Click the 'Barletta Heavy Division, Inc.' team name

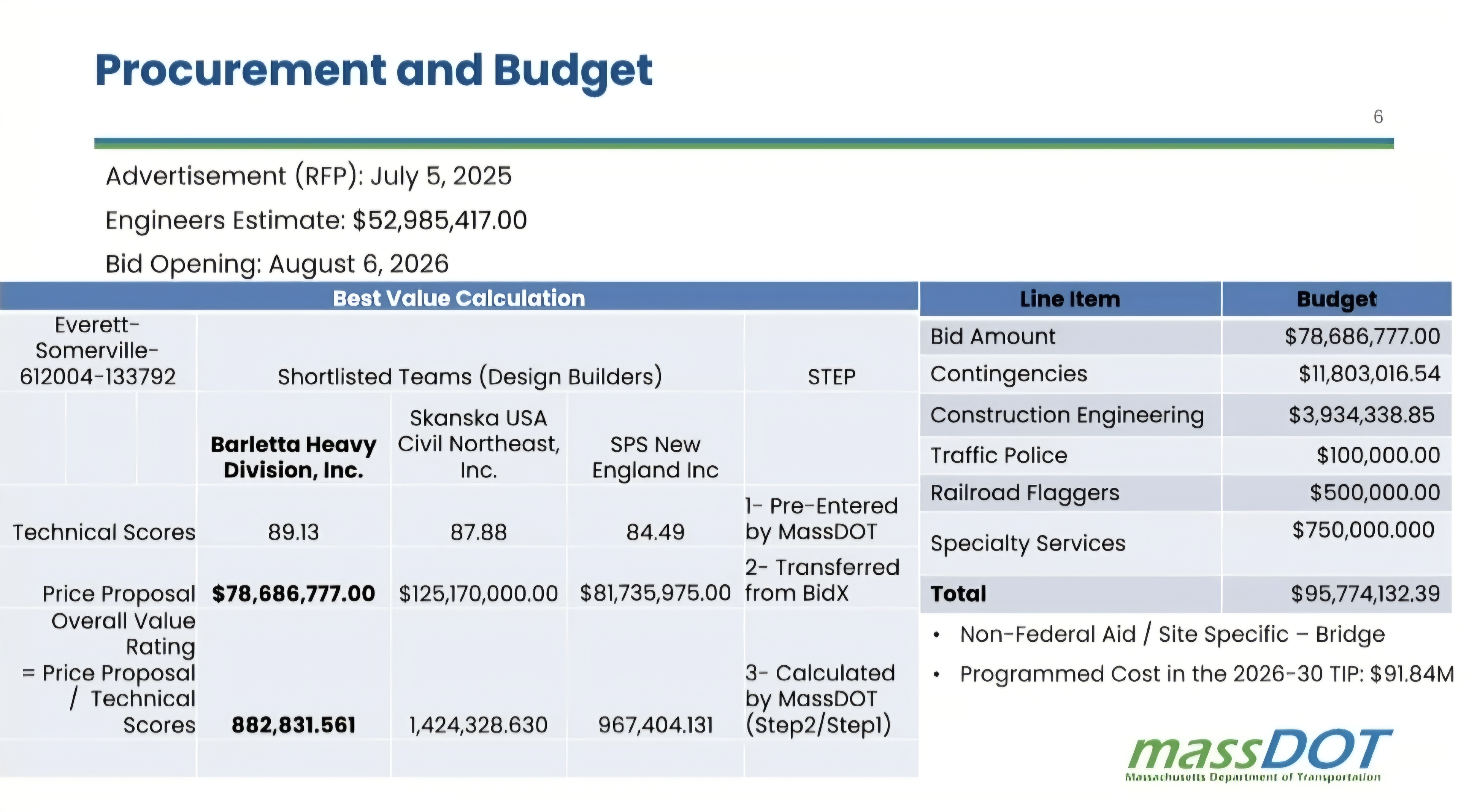tap(293, 457)
